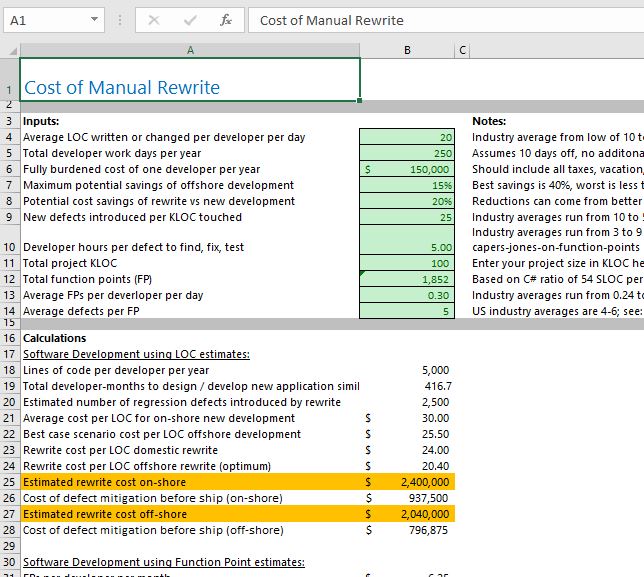Click the Cancel (X) formula bar icon
Screen dimensions: 644x577
(154, 20)
